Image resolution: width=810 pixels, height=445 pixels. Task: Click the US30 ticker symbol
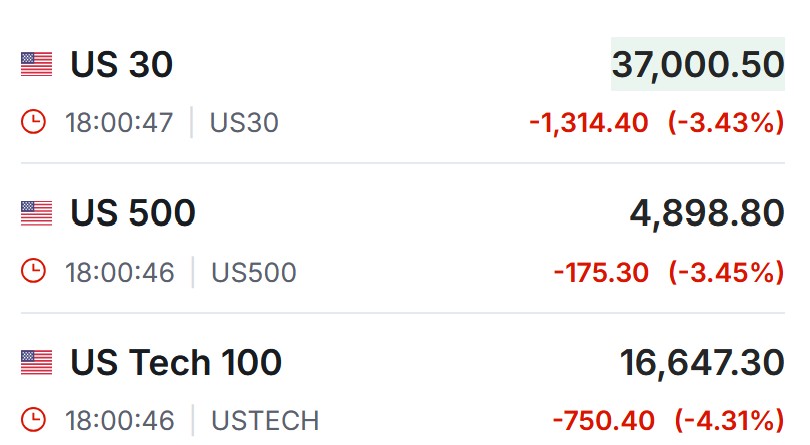(x=244, y=122)
